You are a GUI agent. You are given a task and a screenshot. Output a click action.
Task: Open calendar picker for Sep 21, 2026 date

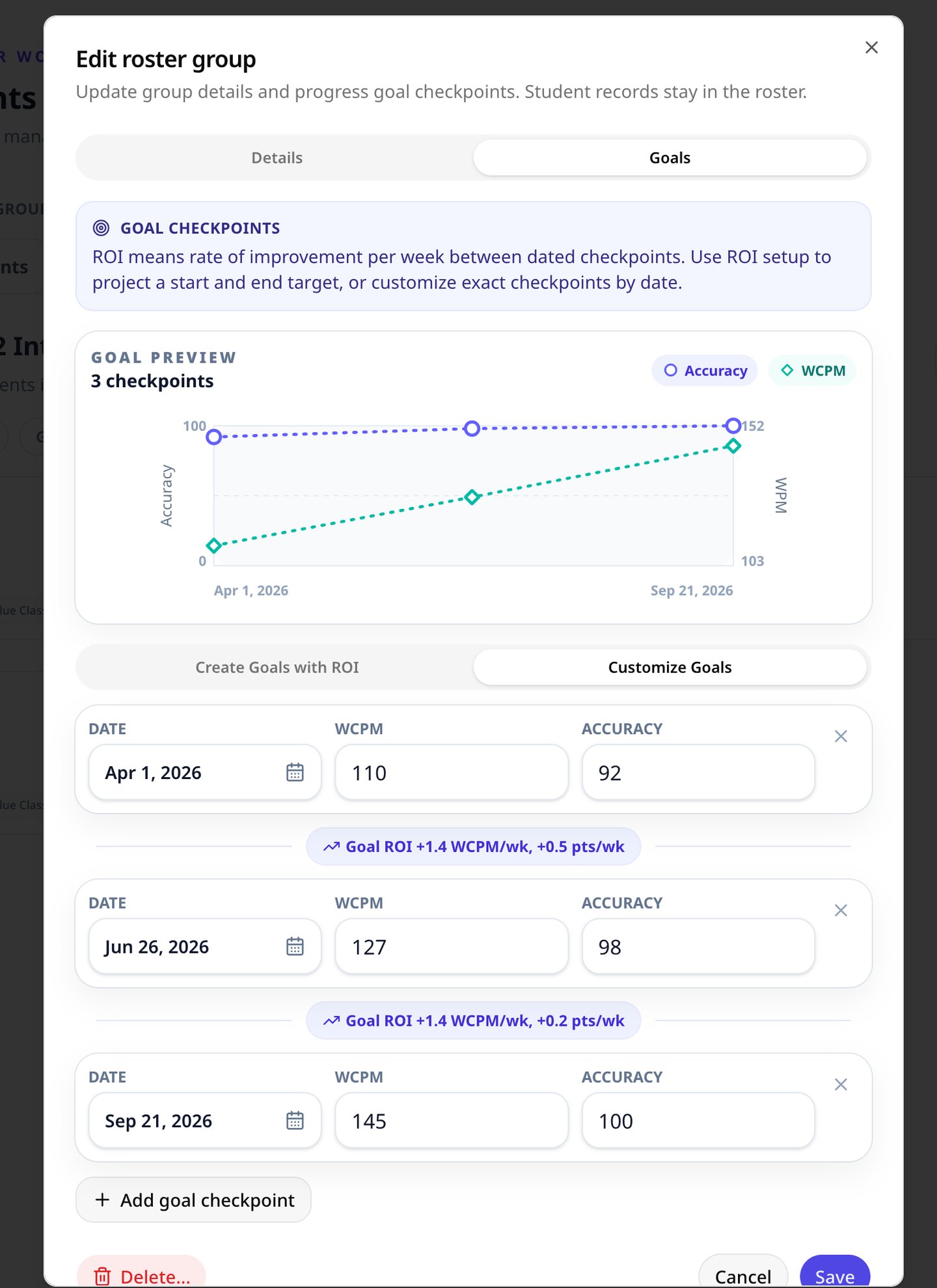click(x=295, y=1121)
